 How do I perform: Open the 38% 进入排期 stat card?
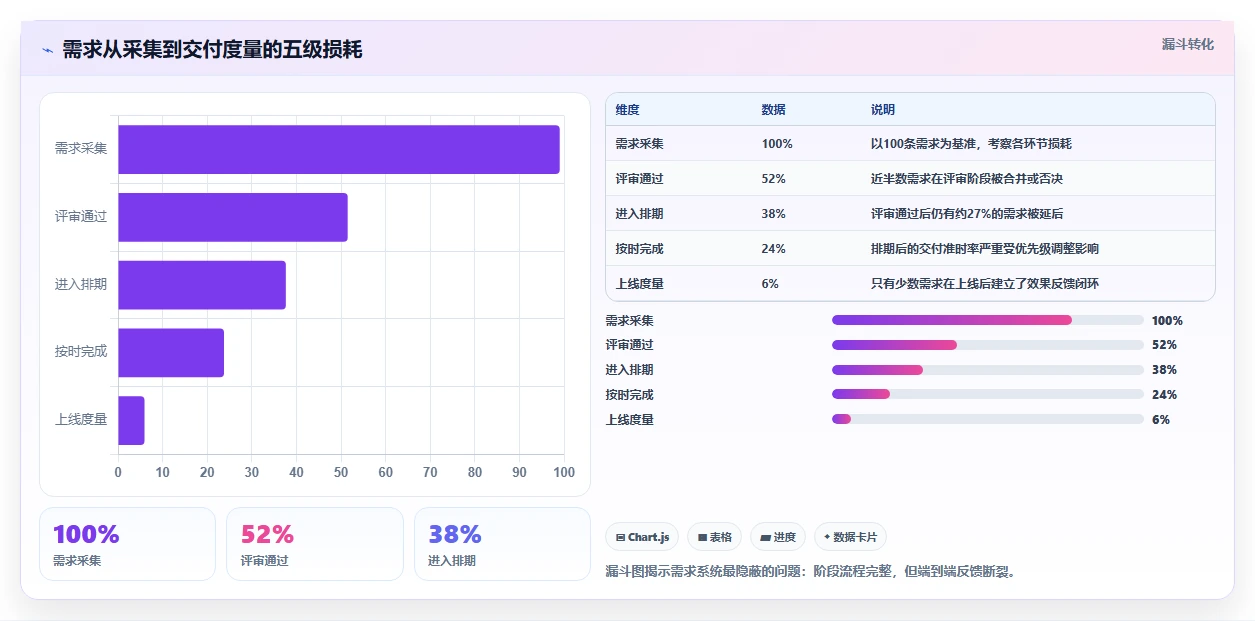[502, 544]
